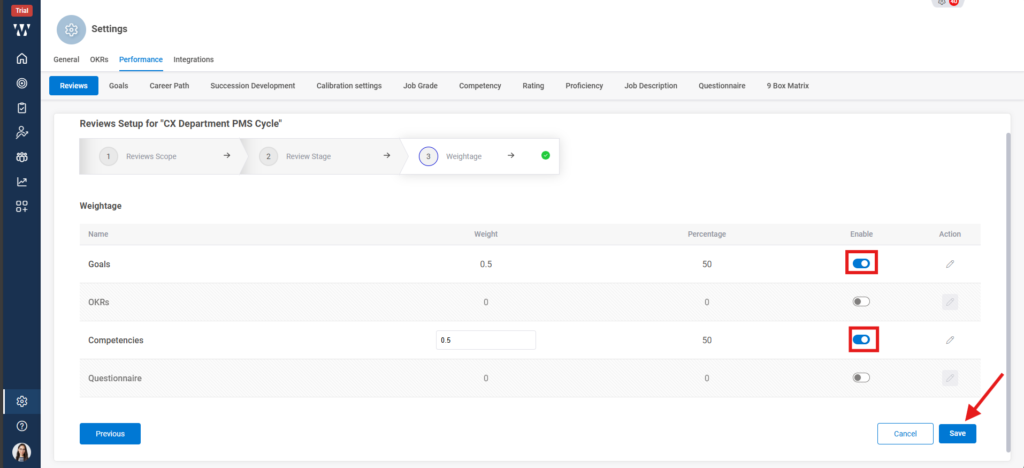Open the target OKRs icon in sidebar
Screen dimensions: 1024x468
22,84
